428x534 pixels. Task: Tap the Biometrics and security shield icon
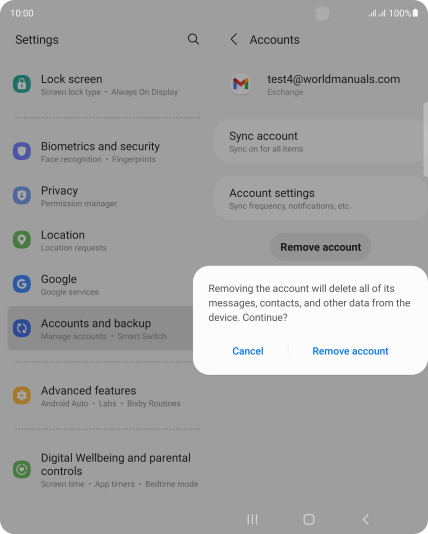(22, 151)
